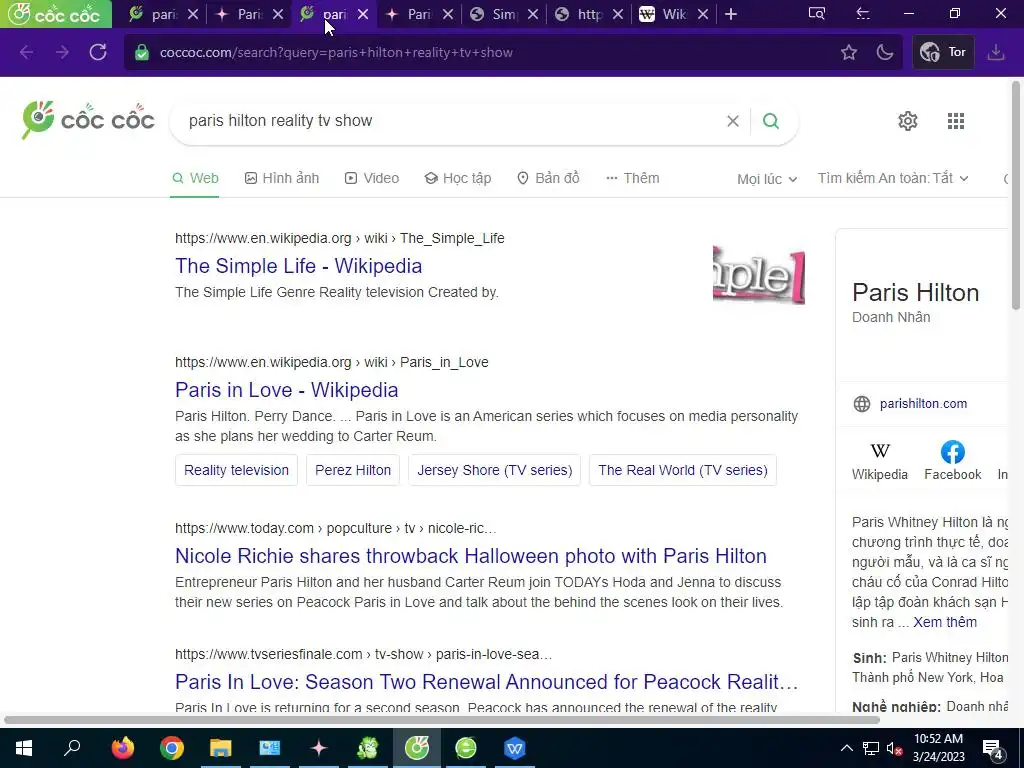Open The Simple Life - Wikipedia result
This screenshot has width=1024, height=768.
298,266
